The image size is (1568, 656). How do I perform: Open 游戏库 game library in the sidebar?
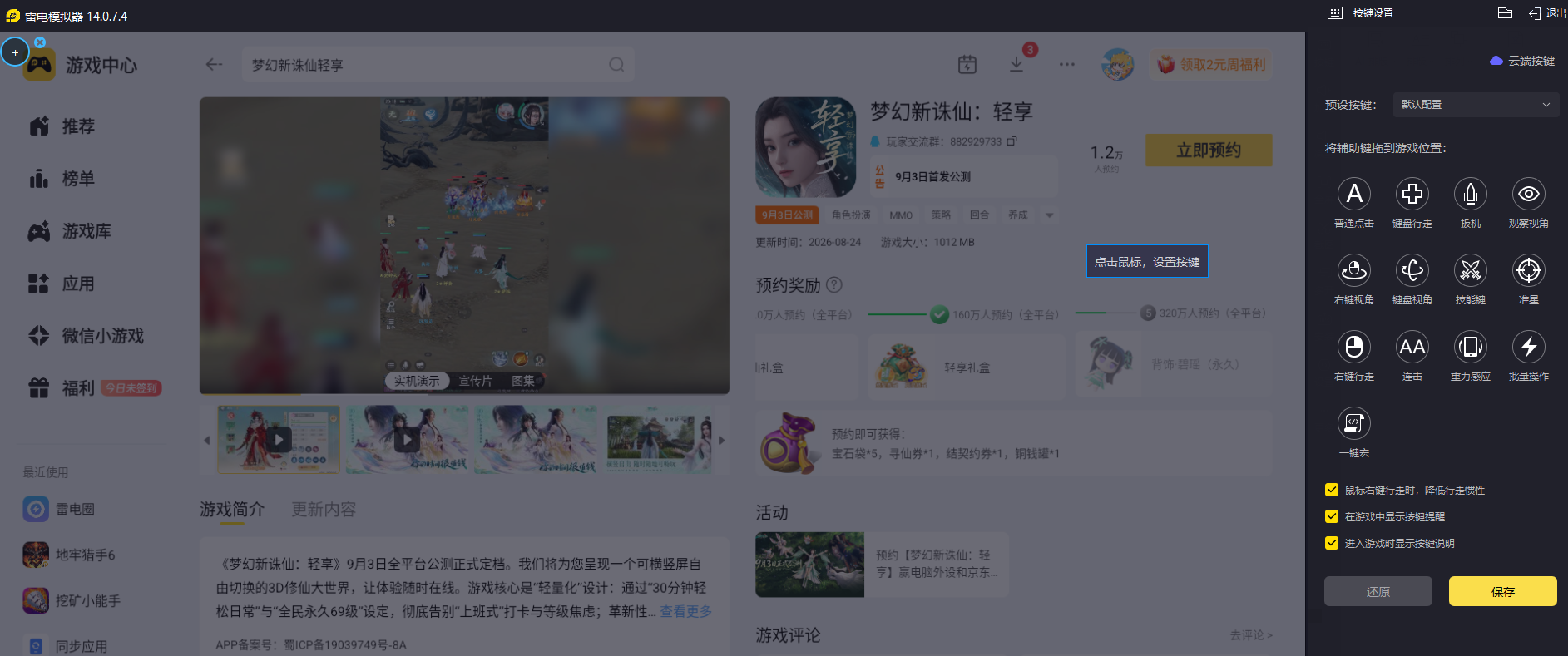[x=70, y=231]
